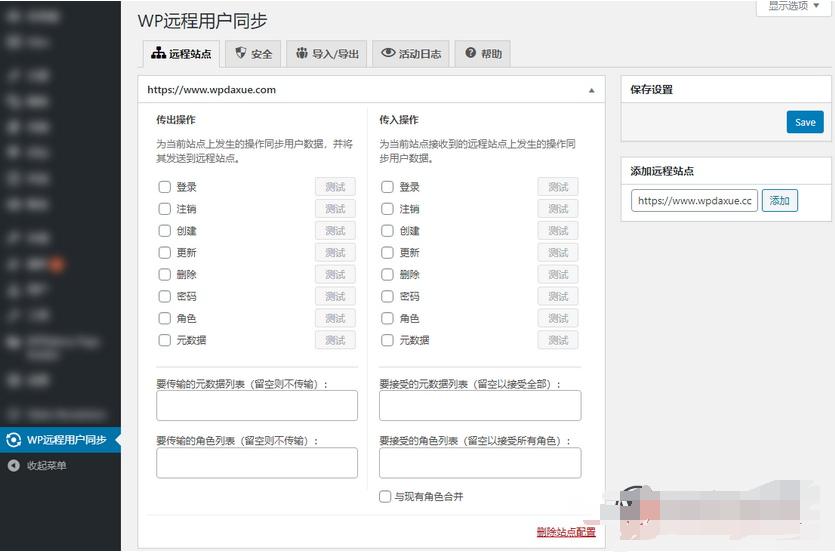Enable outgoing 删除 checkbox

pyautogui.click(x=165, y=274)
